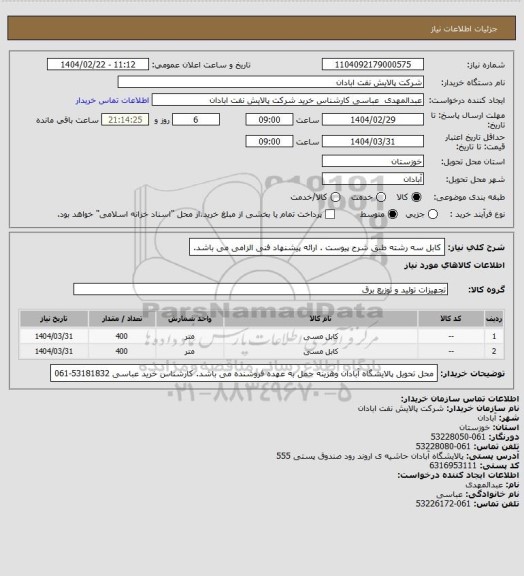Click the remaining time field 21:14:25

(x=125, y=120)
